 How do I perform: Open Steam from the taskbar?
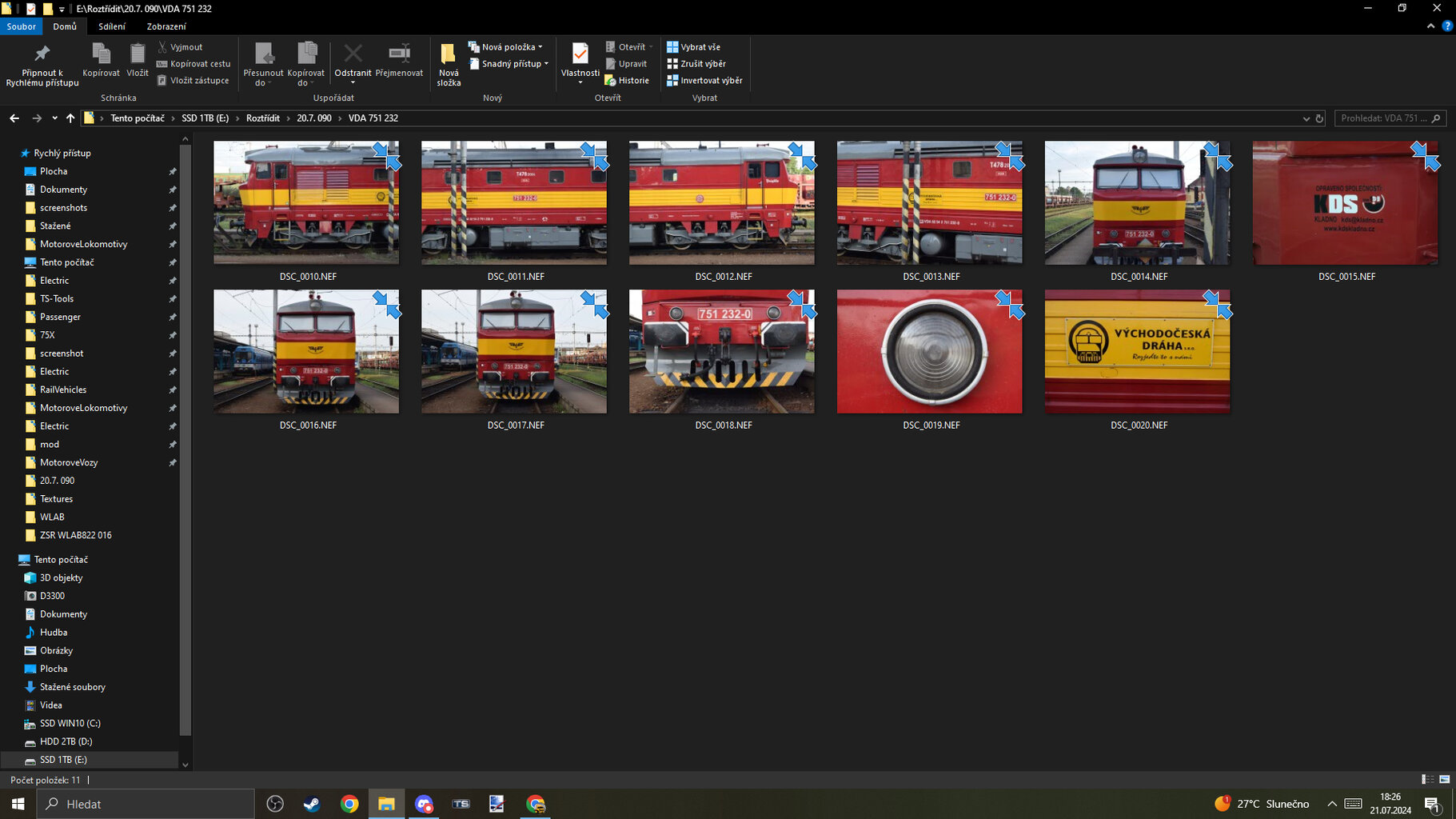[x=312, y=804]
